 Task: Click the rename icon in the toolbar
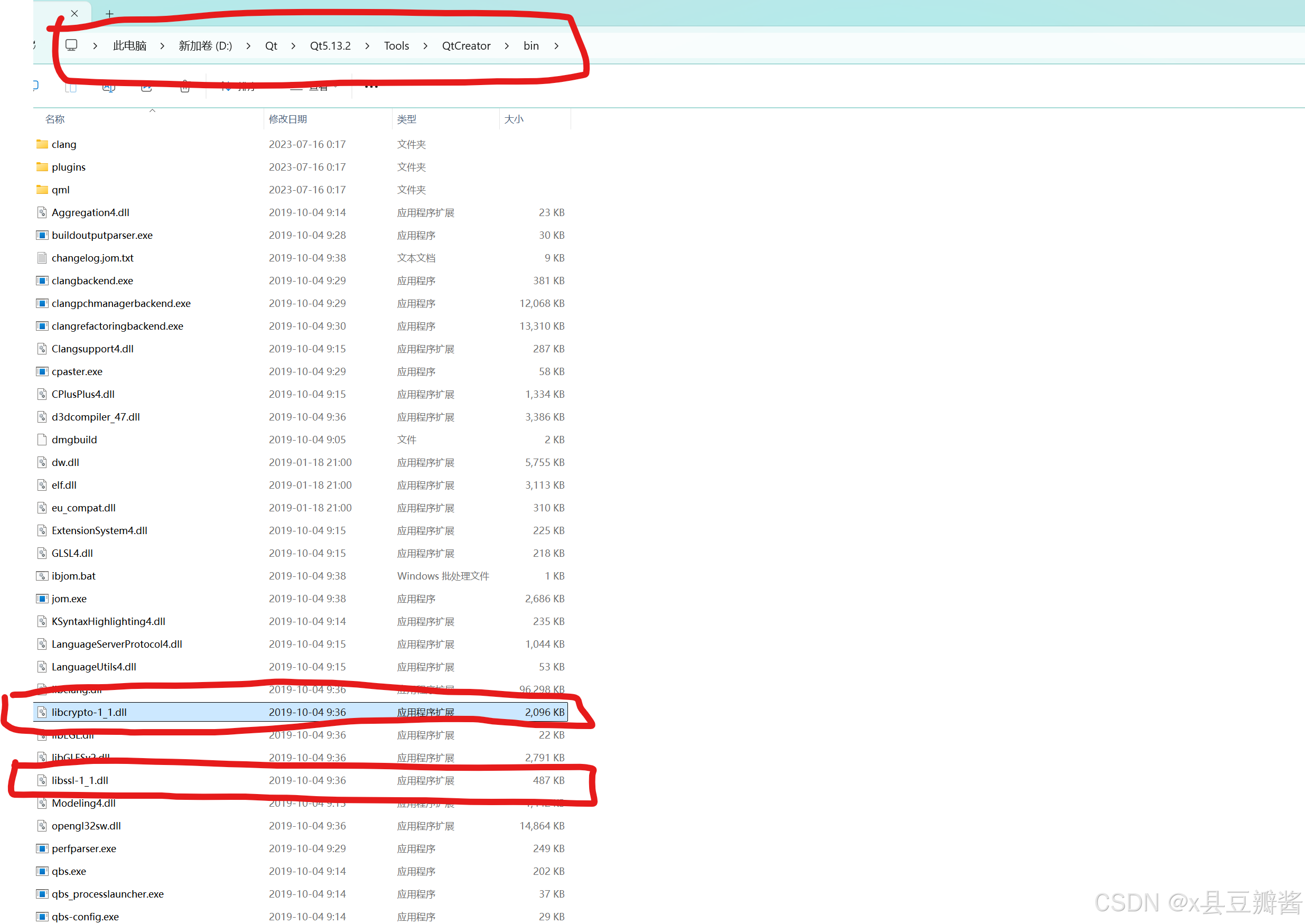(x=109, y=87)
